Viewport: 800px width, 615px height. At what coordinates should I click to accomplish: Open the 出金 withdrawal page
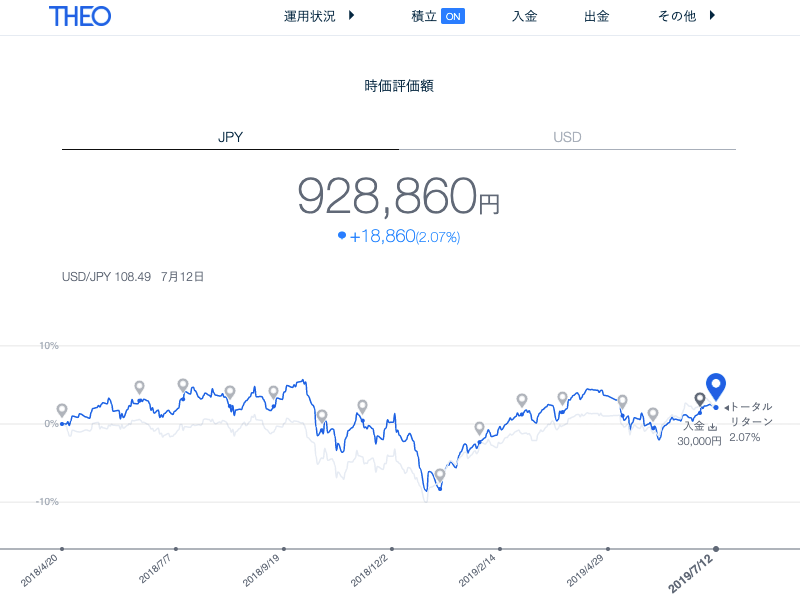pos(596,16)
